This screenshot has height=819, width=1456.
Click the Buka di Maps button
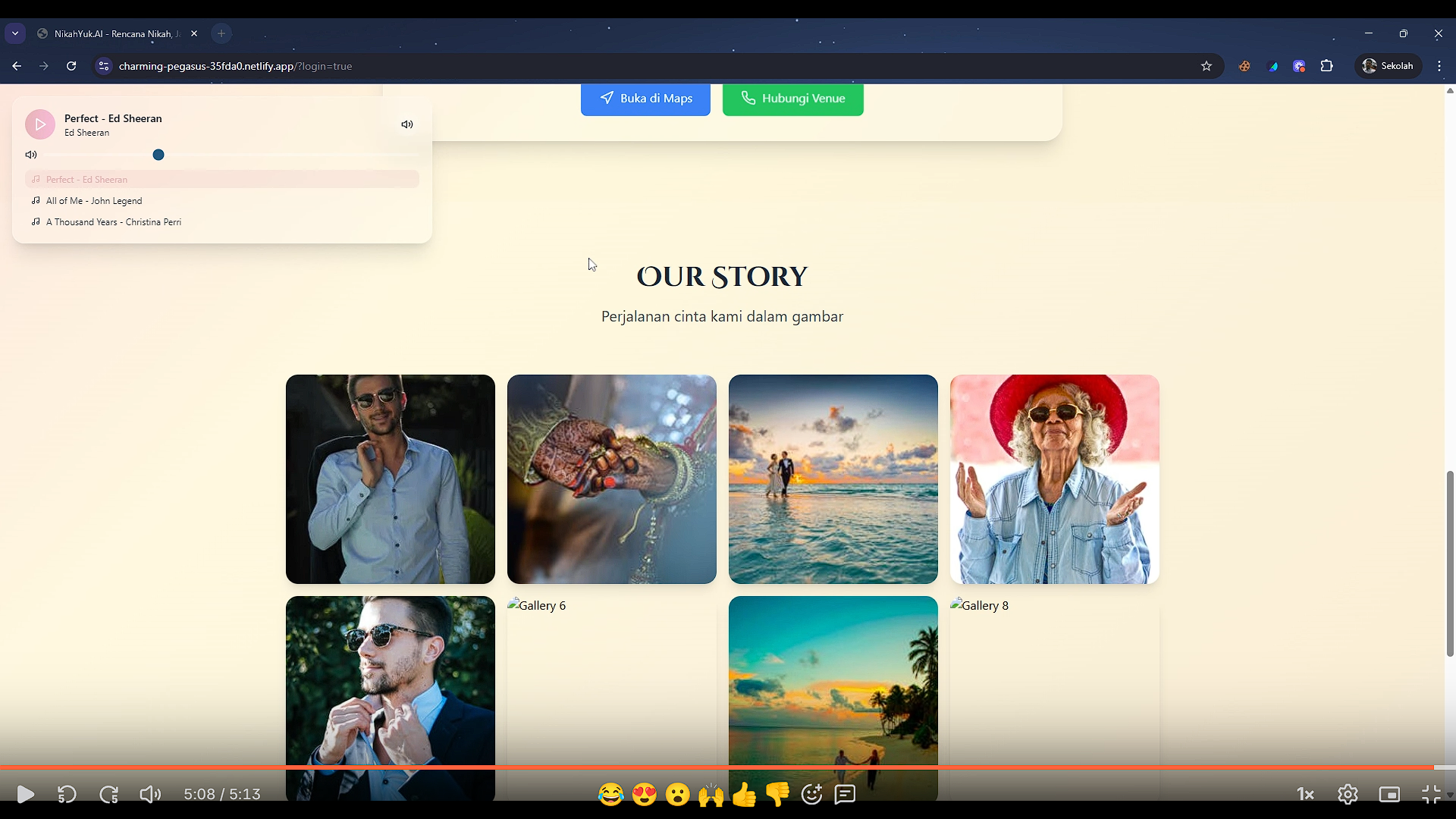[x=645, y=99]
